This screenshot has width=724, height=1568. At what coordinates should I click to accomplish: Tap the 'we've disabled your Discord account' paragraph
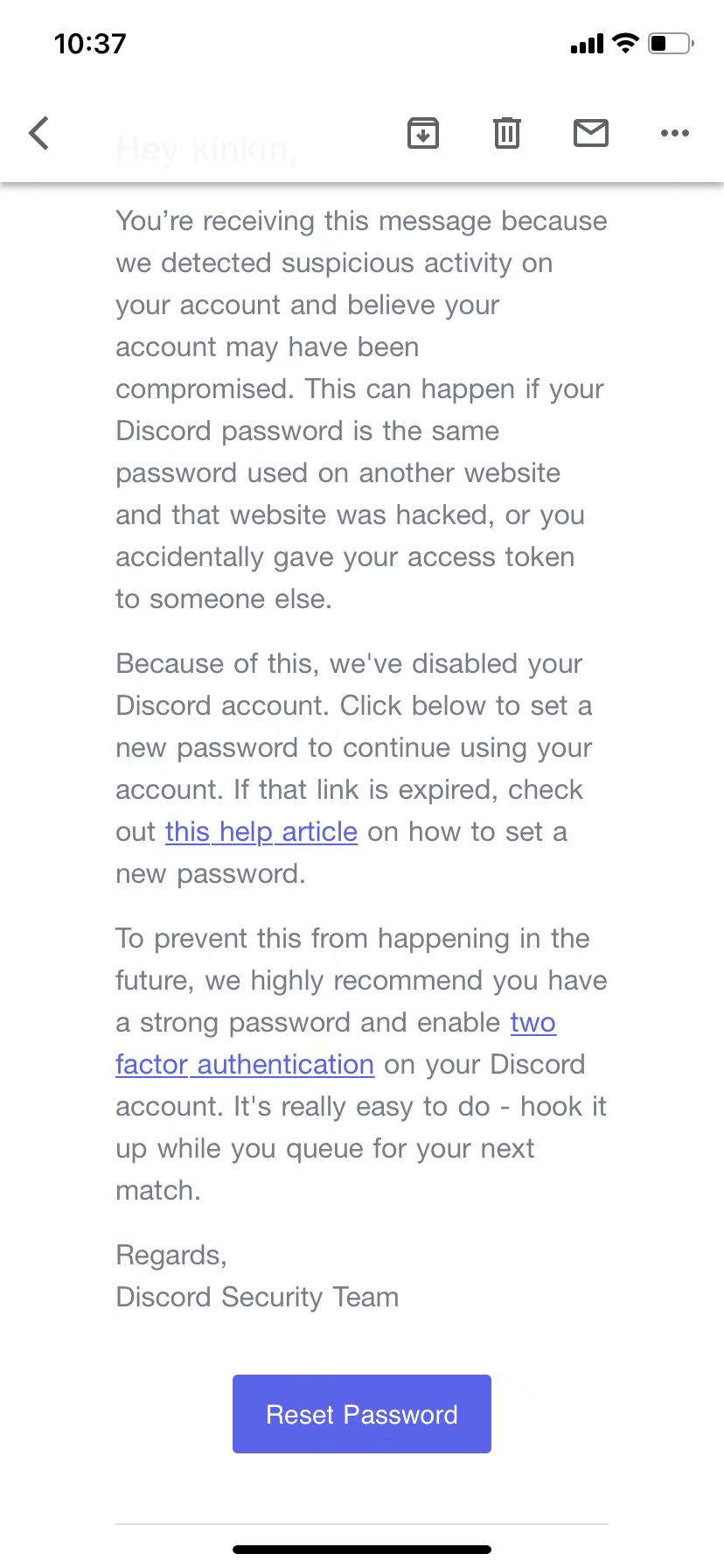(354, 768)
